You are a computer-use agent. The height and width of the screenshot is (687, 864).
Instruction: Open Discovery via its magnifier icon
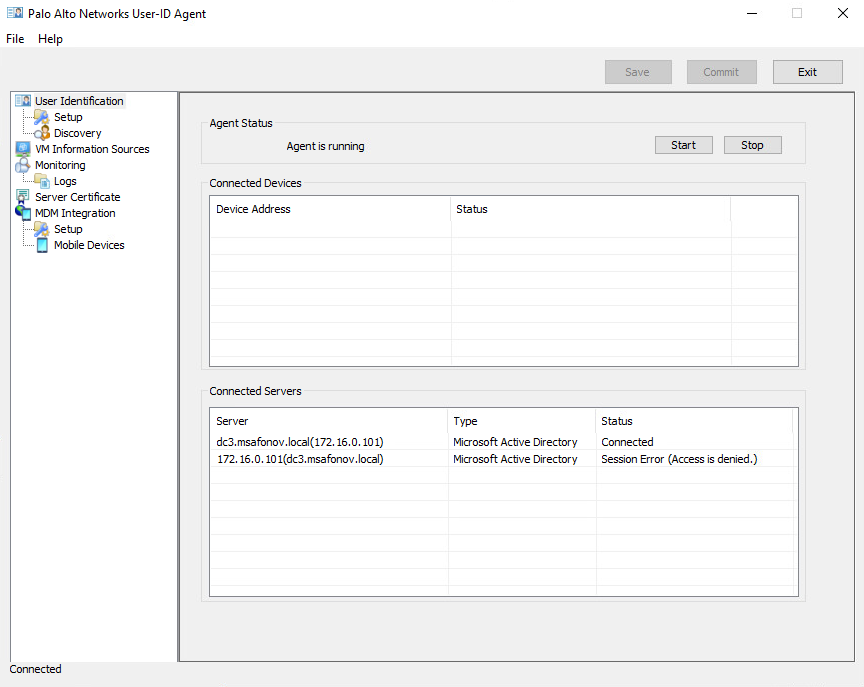[x=41, y=133]
